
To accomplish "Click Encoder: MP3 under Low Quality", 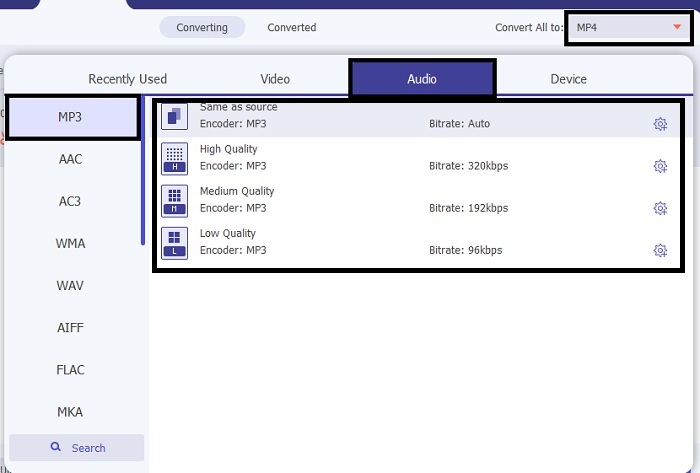I will point(233,250).
